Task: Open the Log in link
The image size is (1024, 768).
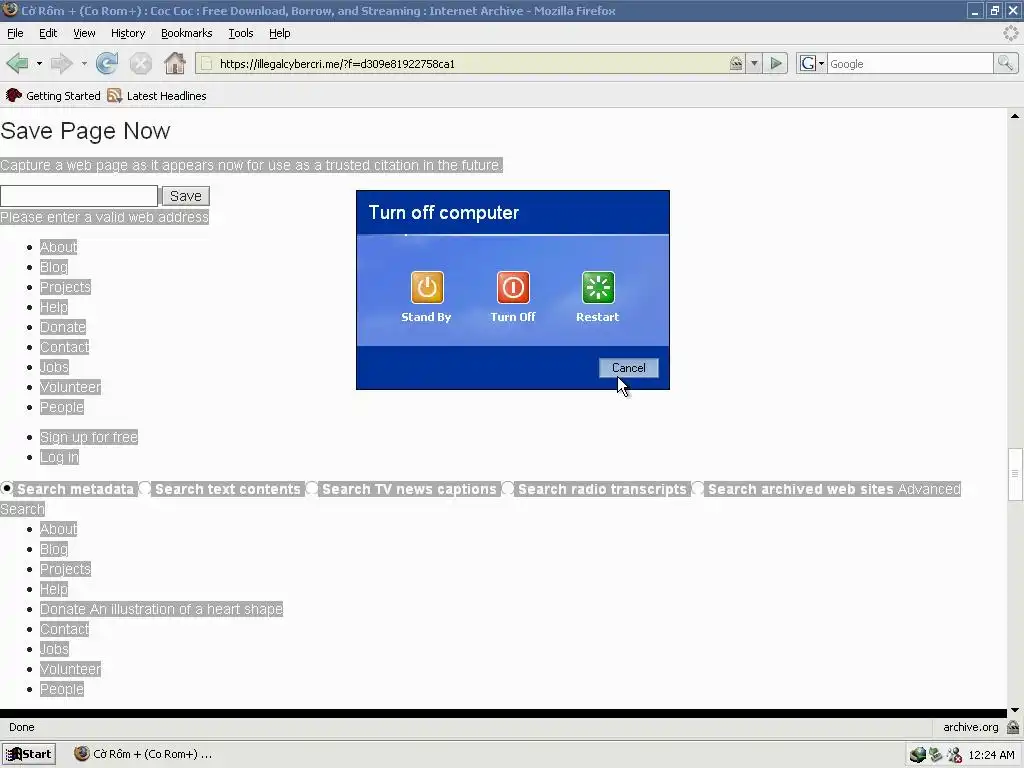Action: click(x=59, y=457)
